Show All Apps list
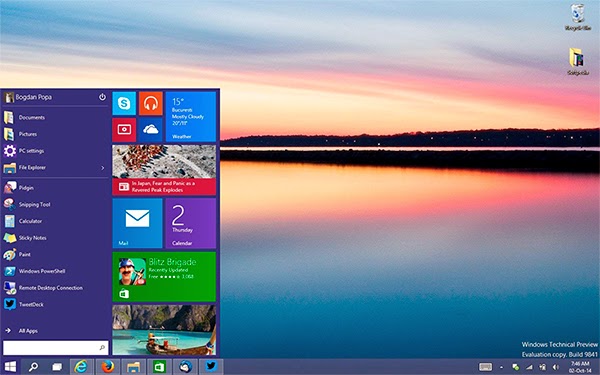This screenshot has height=375, width=600. 55,331
